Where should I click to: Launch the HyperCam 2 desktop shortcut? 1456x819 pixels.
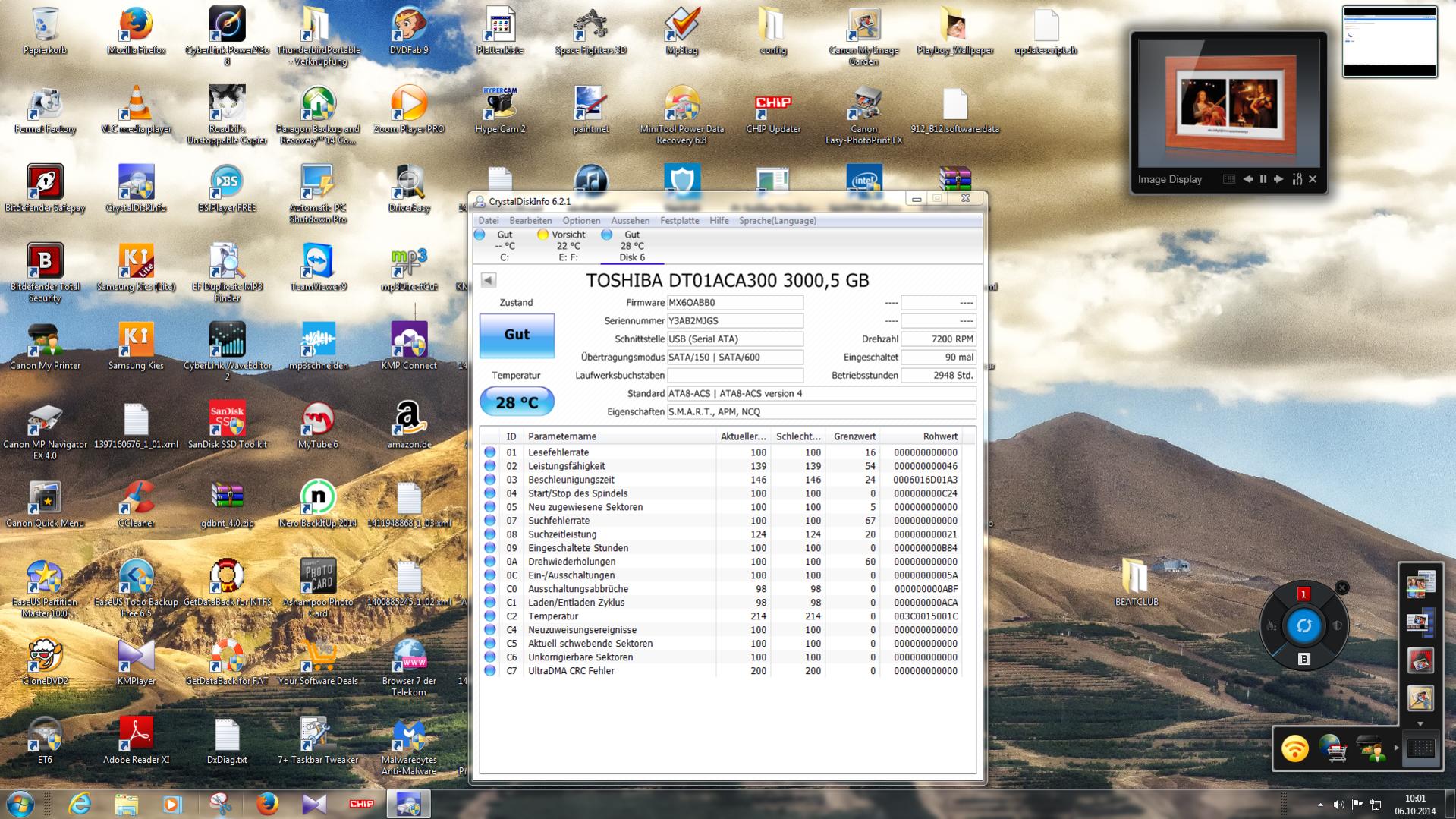tap(500, 110)
